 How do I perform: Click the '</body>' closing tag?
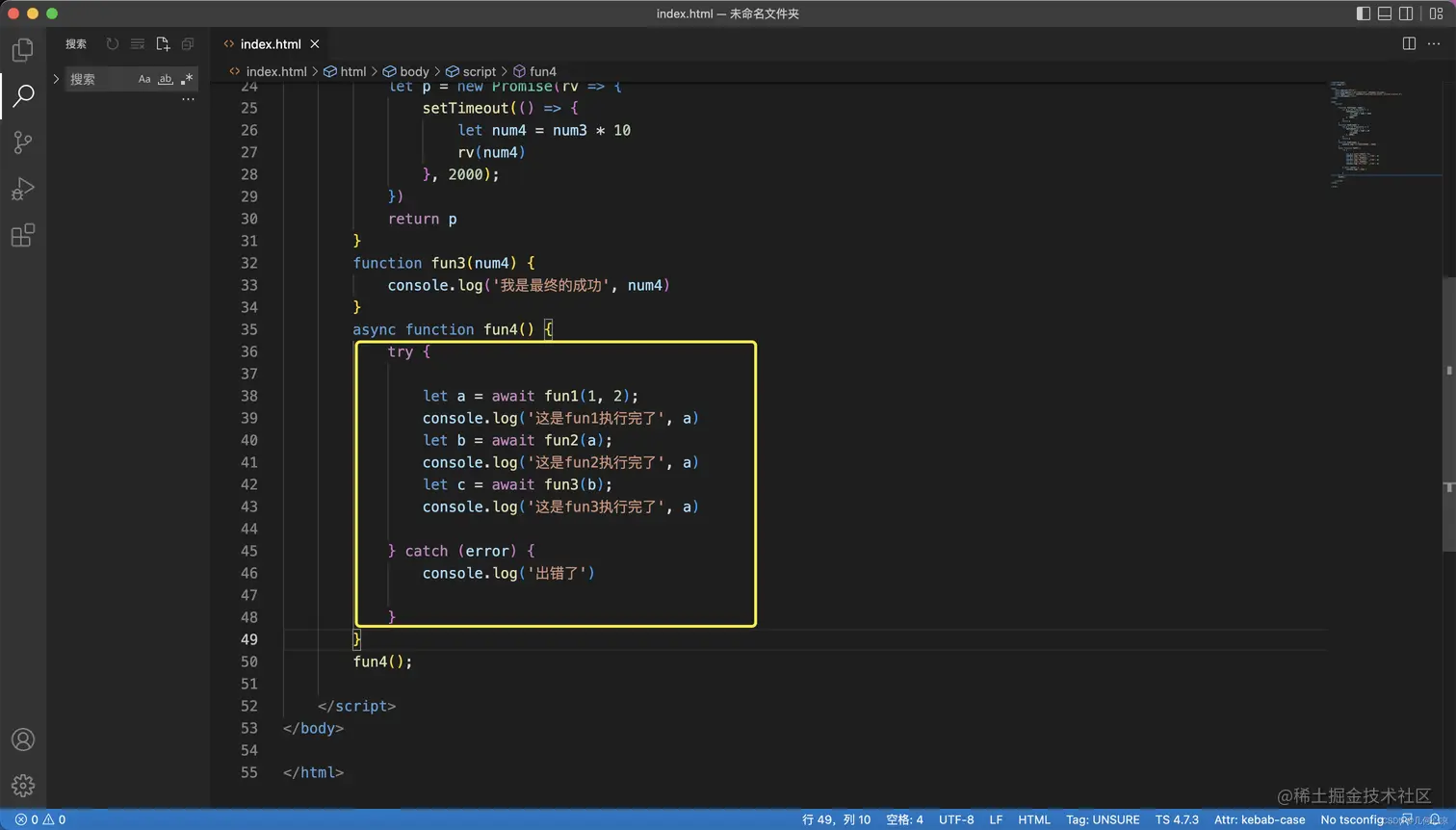[x=313, y=728]
